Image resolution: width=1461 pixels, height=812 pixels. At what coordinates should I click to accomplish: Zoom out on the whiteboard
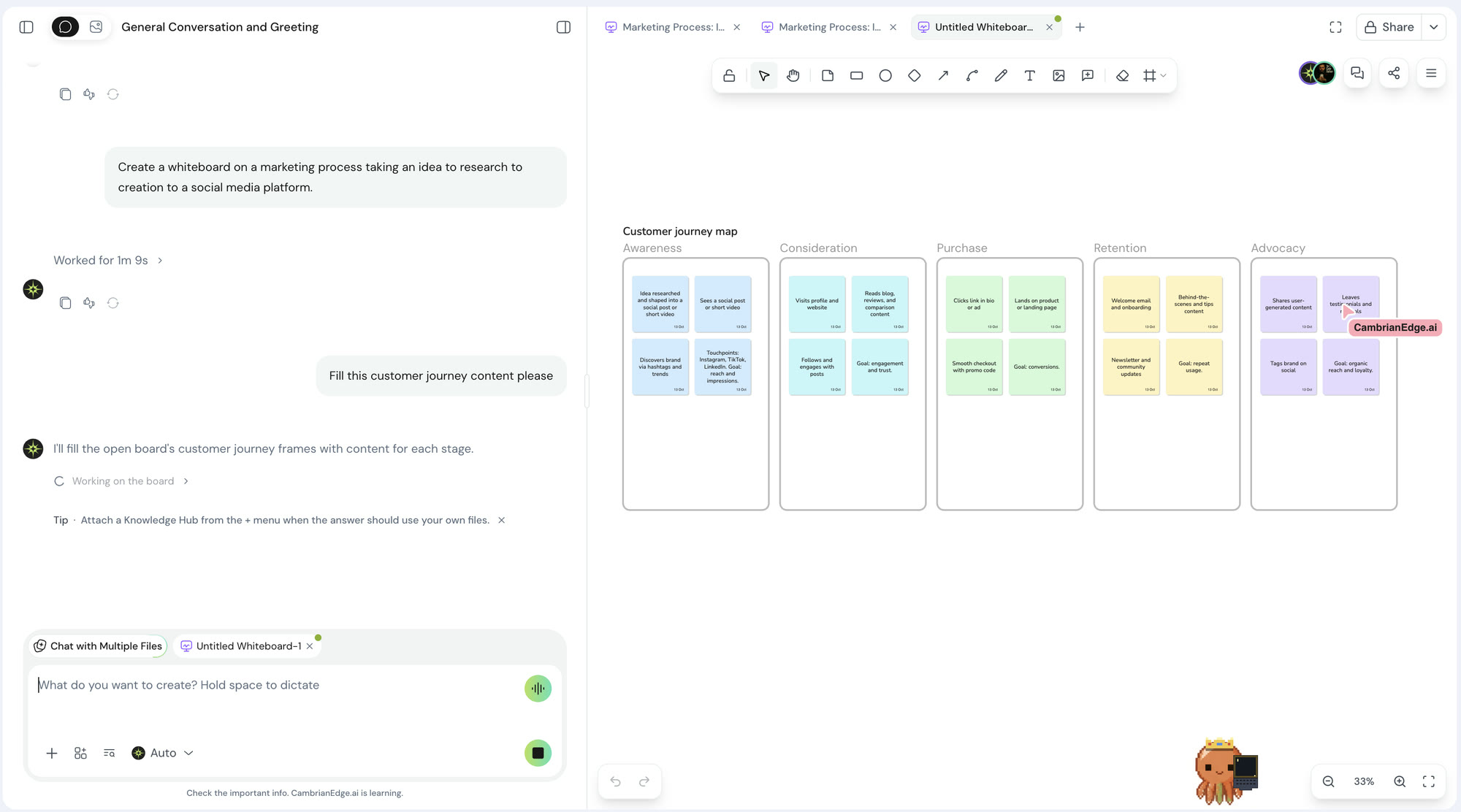coord(1329,781)
